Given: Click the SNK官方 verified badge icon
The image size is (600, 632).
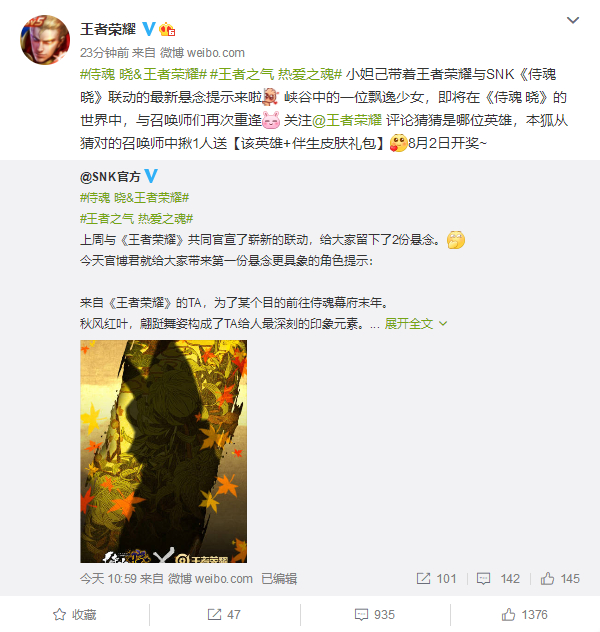Looking at the screenshot, I should 151,176.
